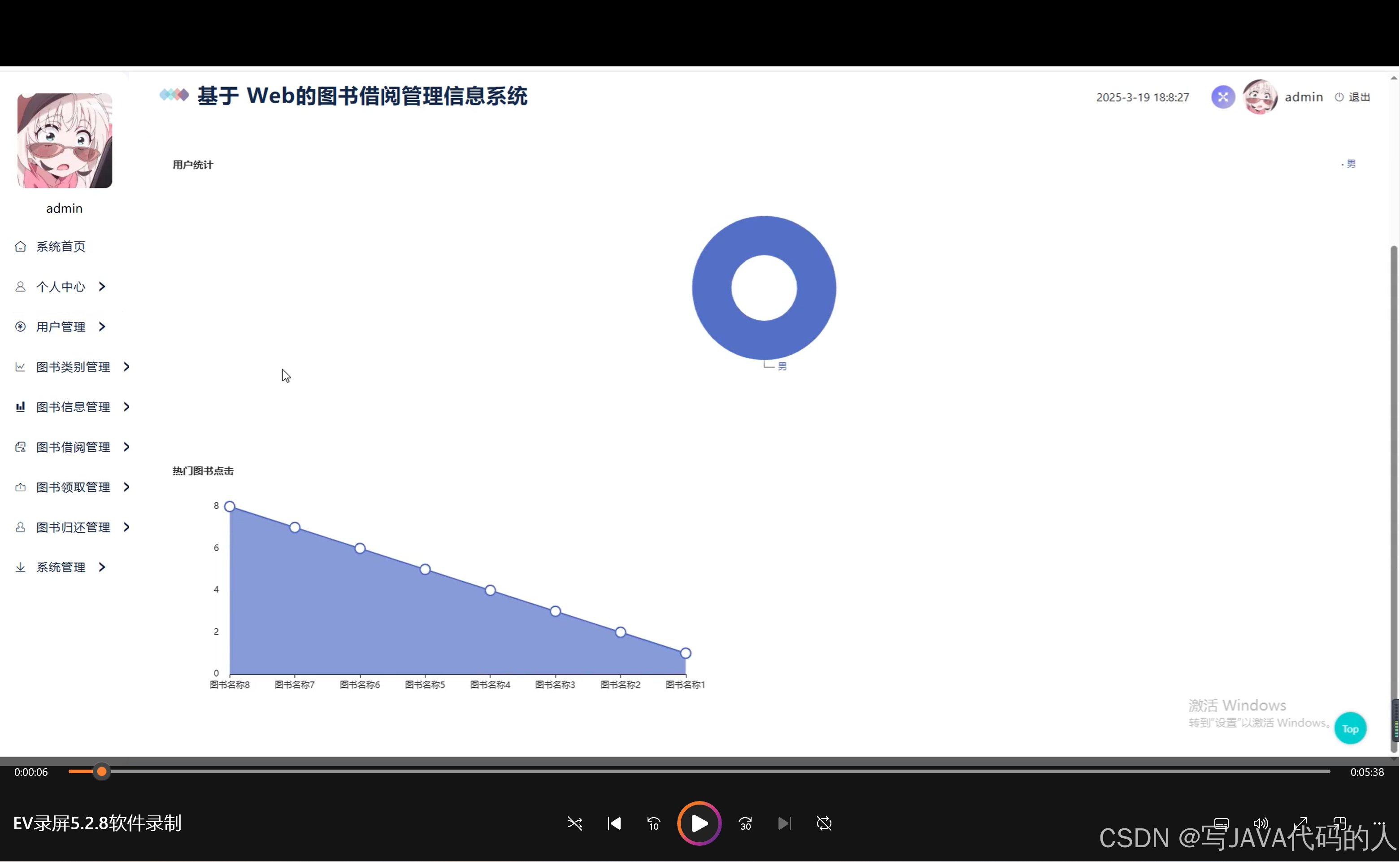Image resolution: width=1400 pixels, height=862 pixels.
Task: Click the purple round icon beside the avatar
Action: tap(1223, 97)
